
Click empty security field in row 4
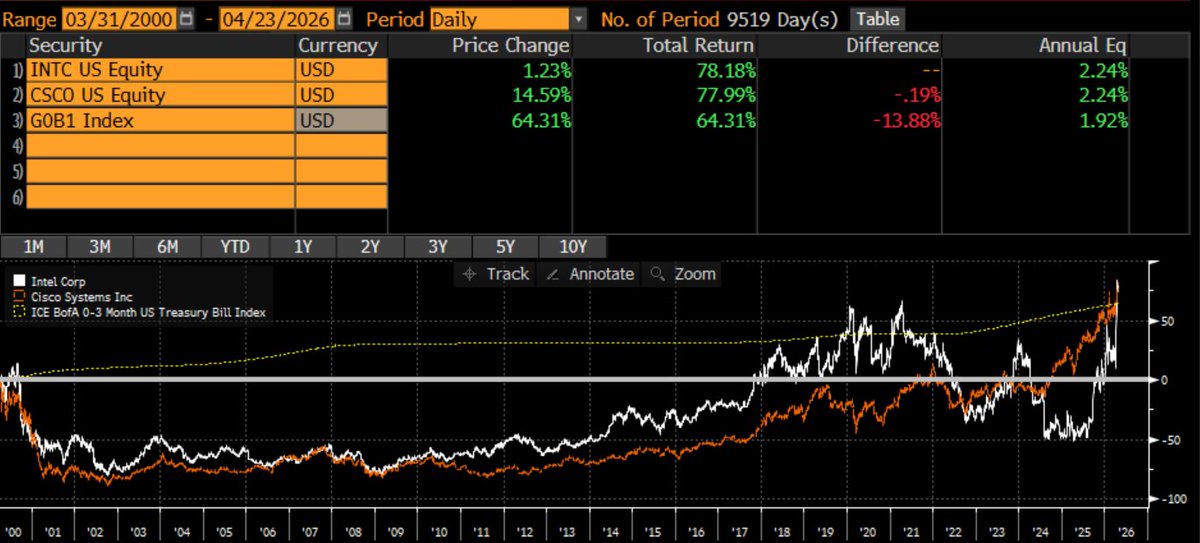point(160,145)
